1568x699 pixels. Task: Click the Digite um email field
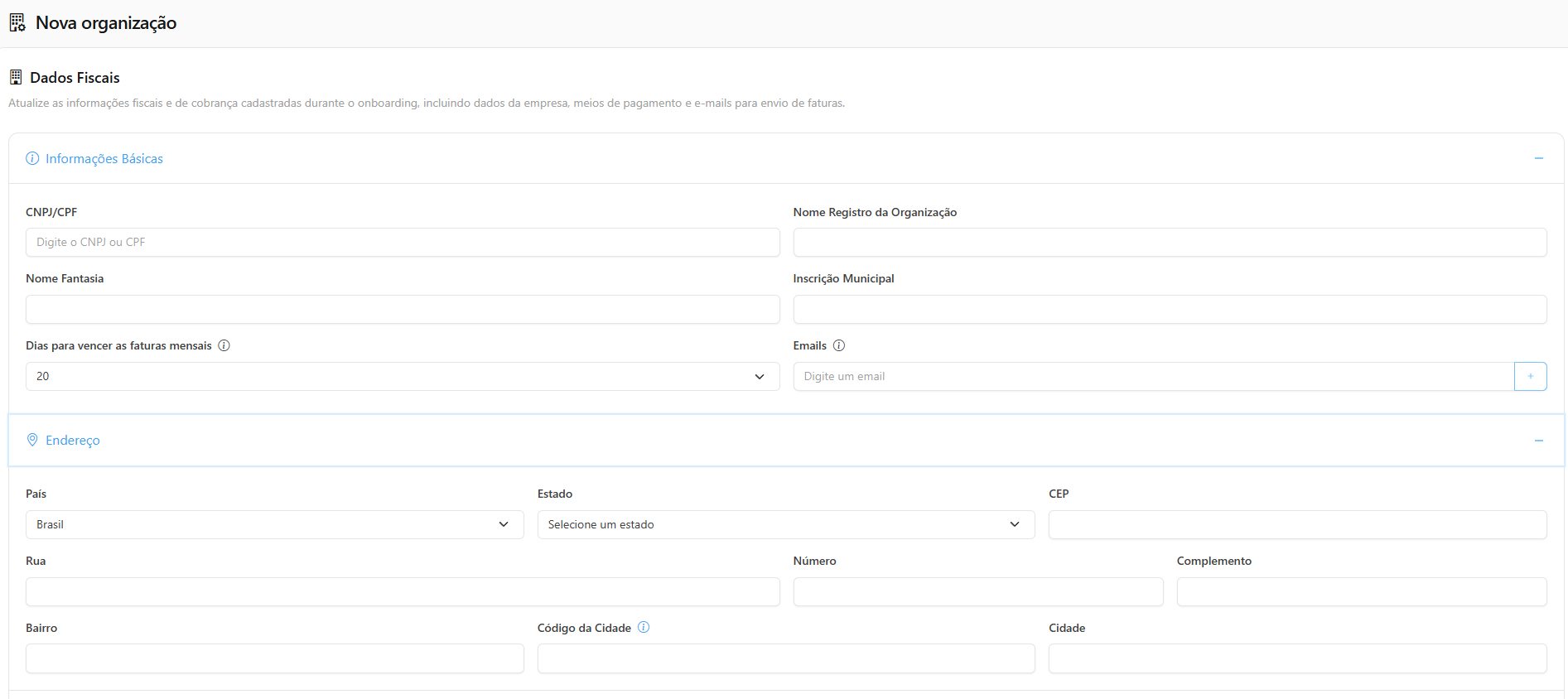tap(1153, 376)
